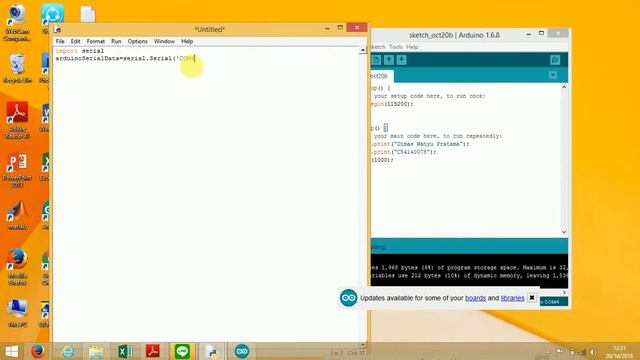Click the Arduino logo in the updates notification
The width and height of the screenshot is (640, 360).
coord(349,298)
